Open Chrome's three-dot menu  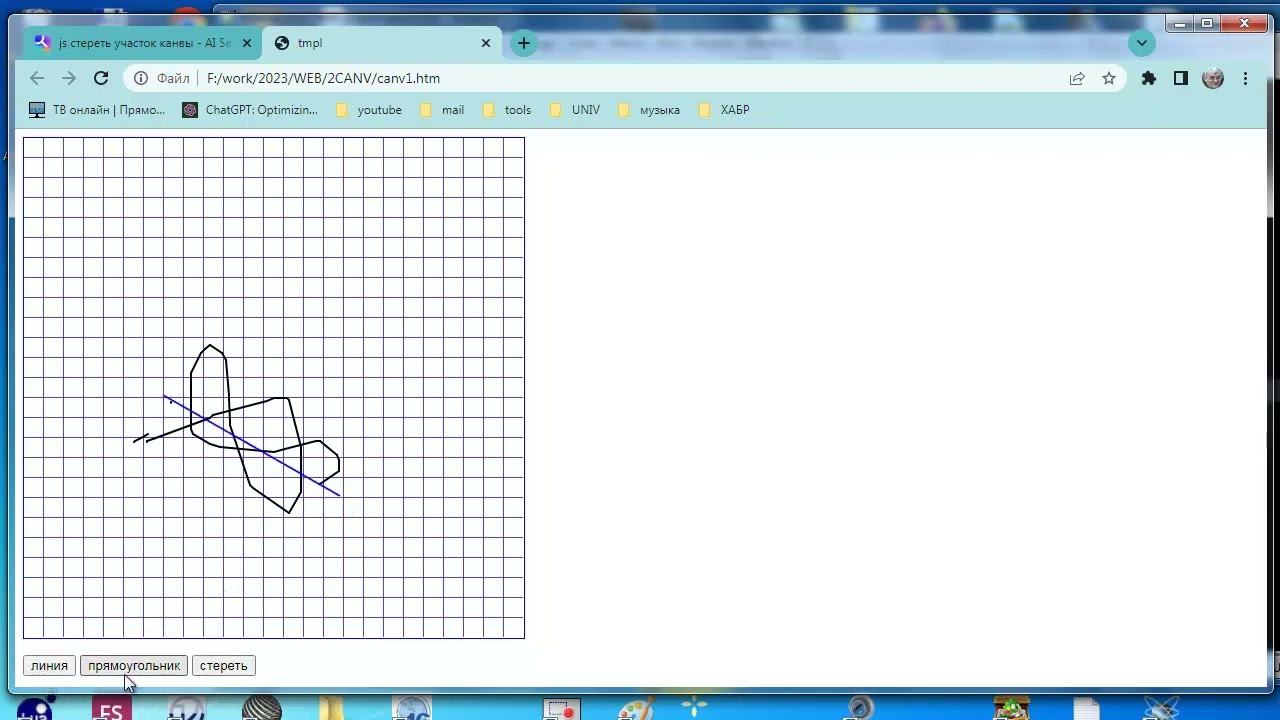click(x=1245, y=78)
